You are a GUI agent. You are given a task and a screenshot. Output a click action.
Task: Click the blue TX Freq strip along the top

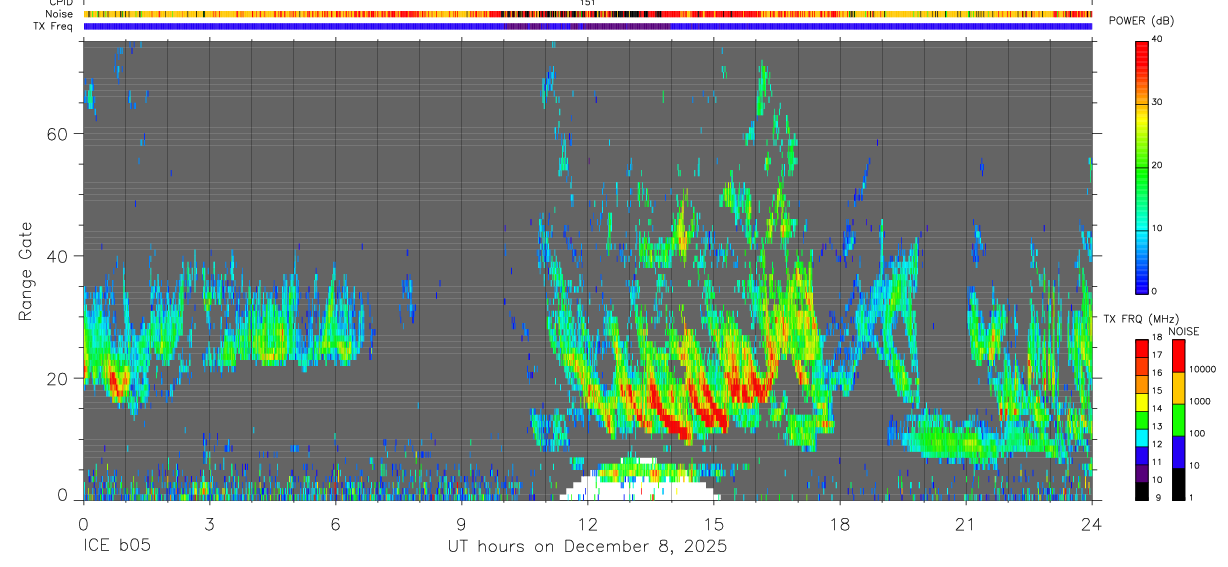click(587, 26)
